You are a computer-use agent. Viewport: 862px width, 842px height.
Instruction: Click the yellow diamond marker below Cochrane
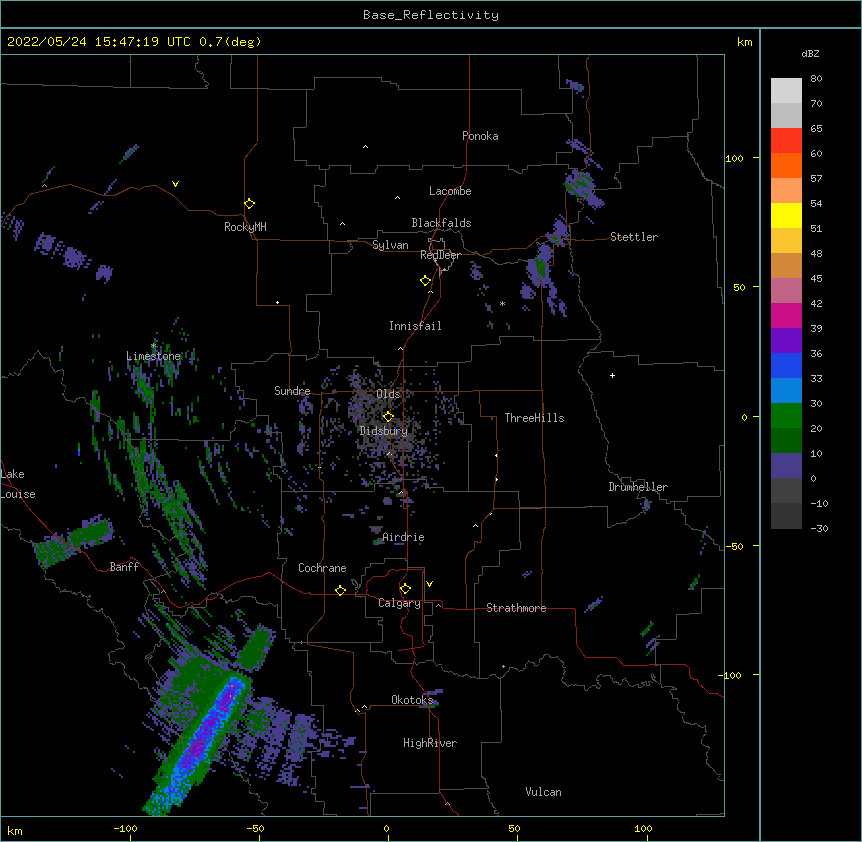click(340, 590)
